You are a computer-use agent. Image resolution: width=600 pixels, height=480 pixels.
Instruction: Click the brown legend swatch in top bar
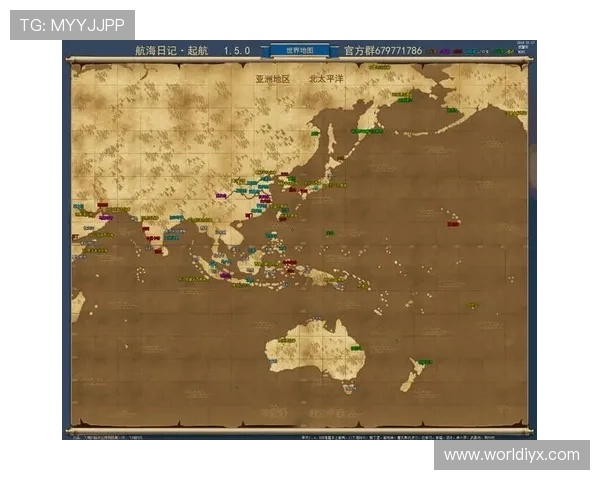tap(432, 51)
